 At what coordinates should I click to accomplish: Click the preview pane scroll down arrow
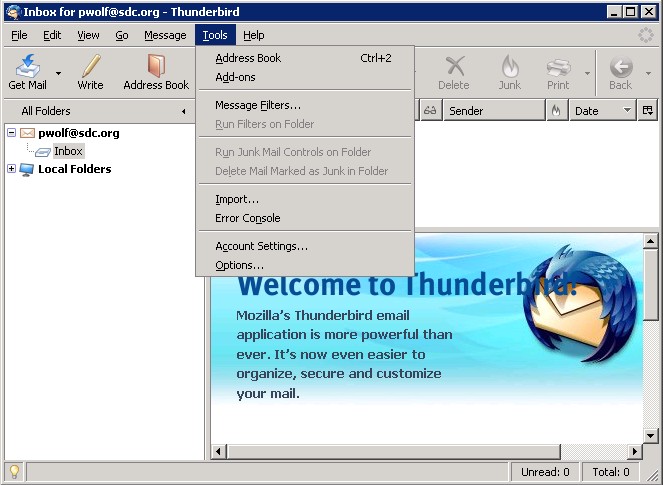point(650,435)
